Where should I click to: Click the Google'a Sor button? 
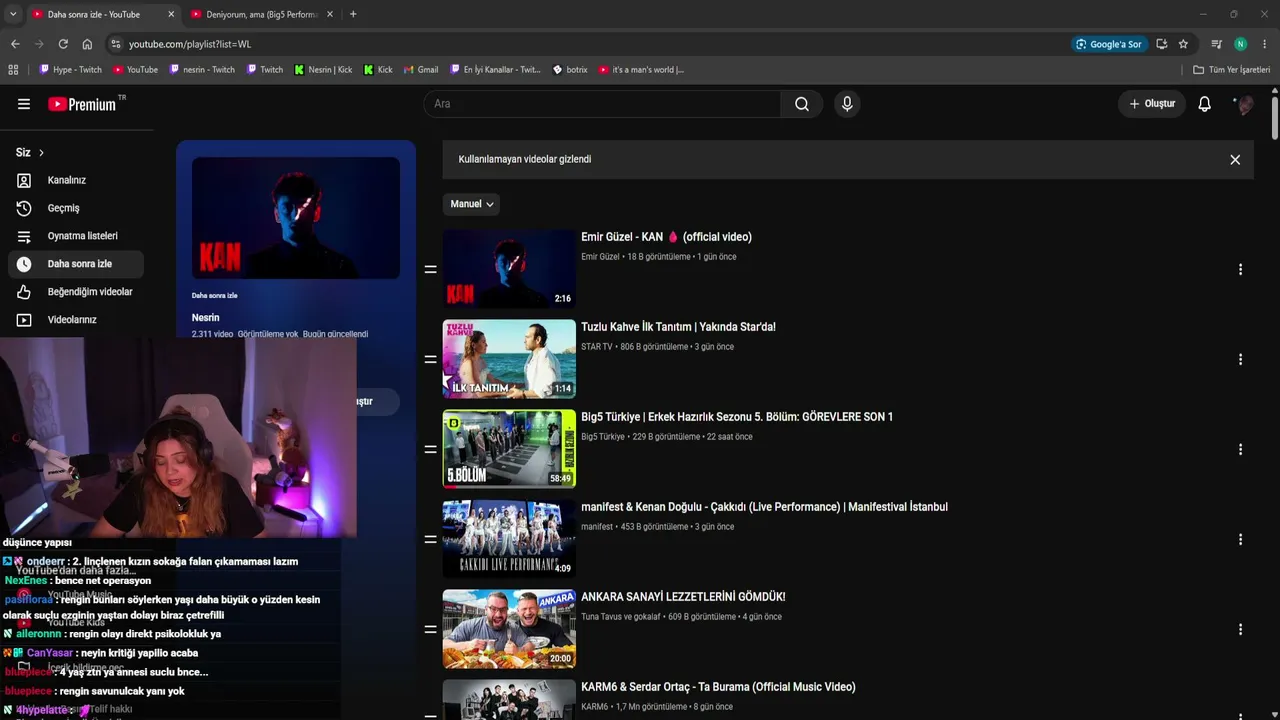(x=1108, y=44)
